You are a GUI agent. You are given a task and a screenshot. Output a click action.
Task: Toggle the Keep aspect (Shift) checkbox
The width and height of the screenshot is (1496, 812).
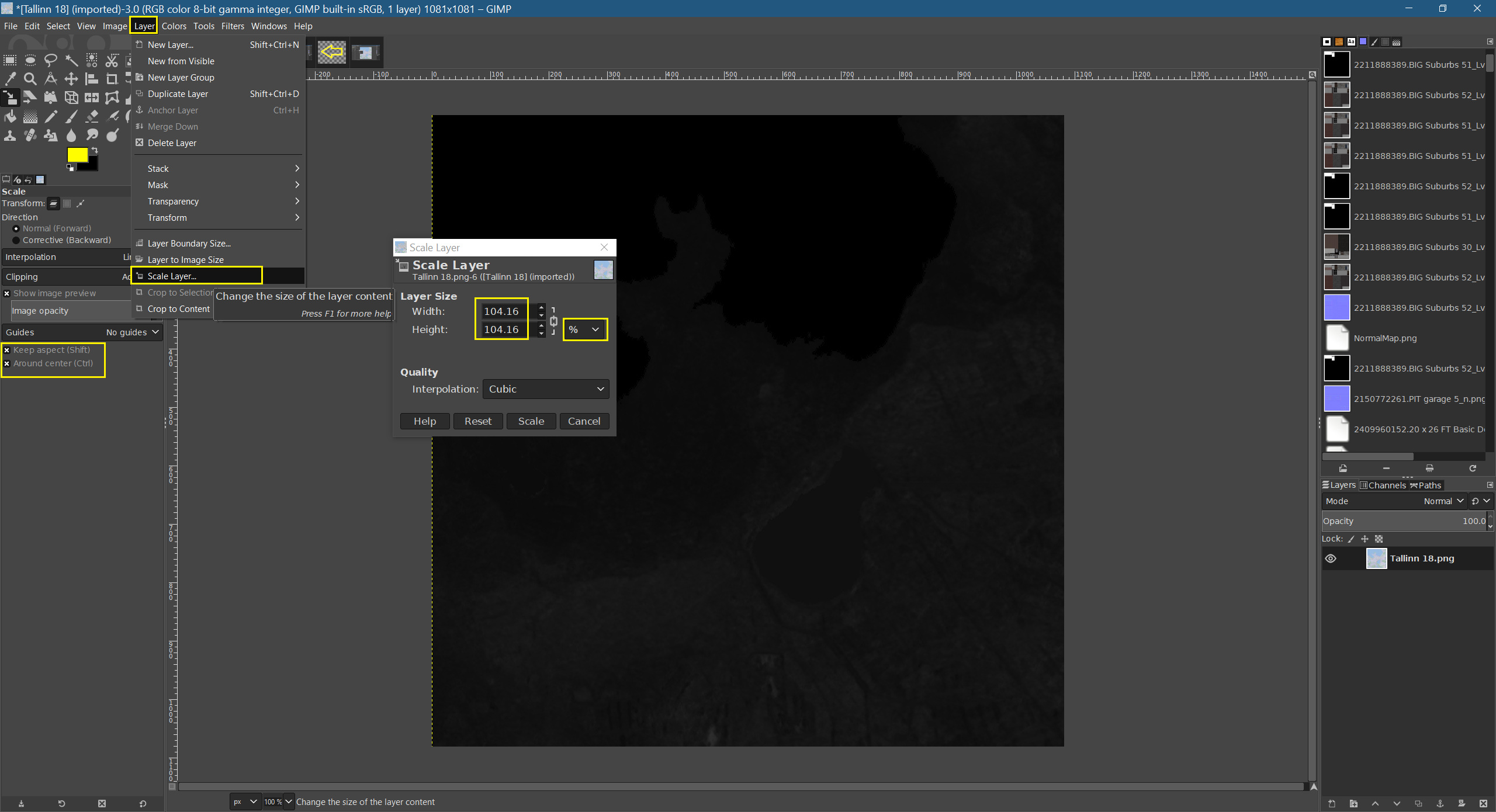[7, 350]
